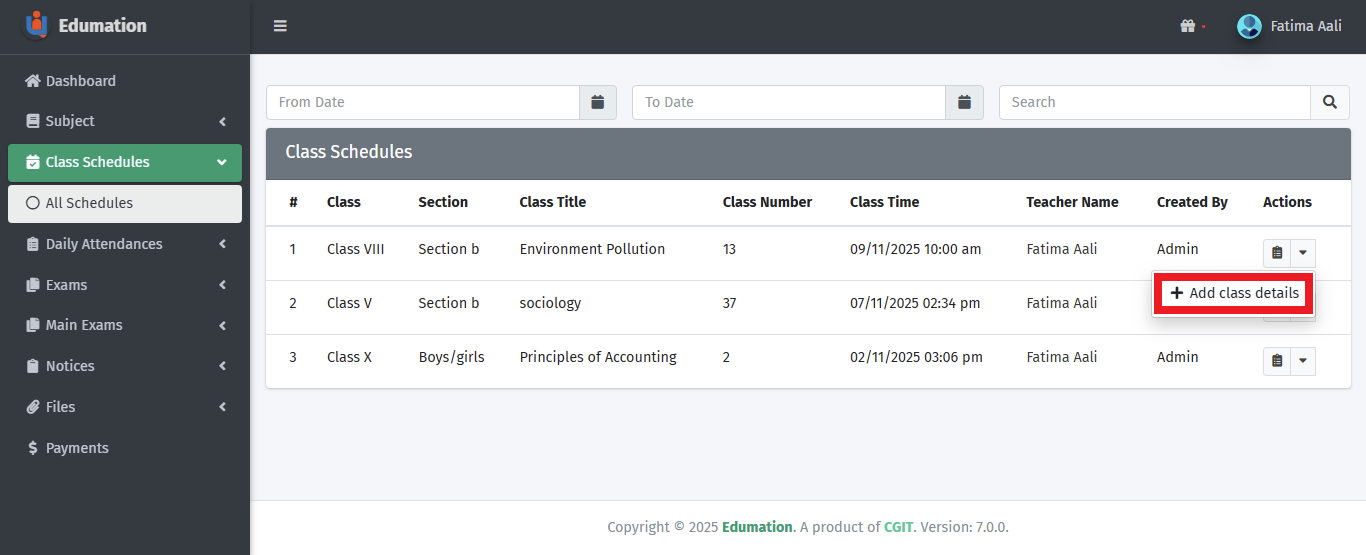Open the gift notifications icon

1187,26
